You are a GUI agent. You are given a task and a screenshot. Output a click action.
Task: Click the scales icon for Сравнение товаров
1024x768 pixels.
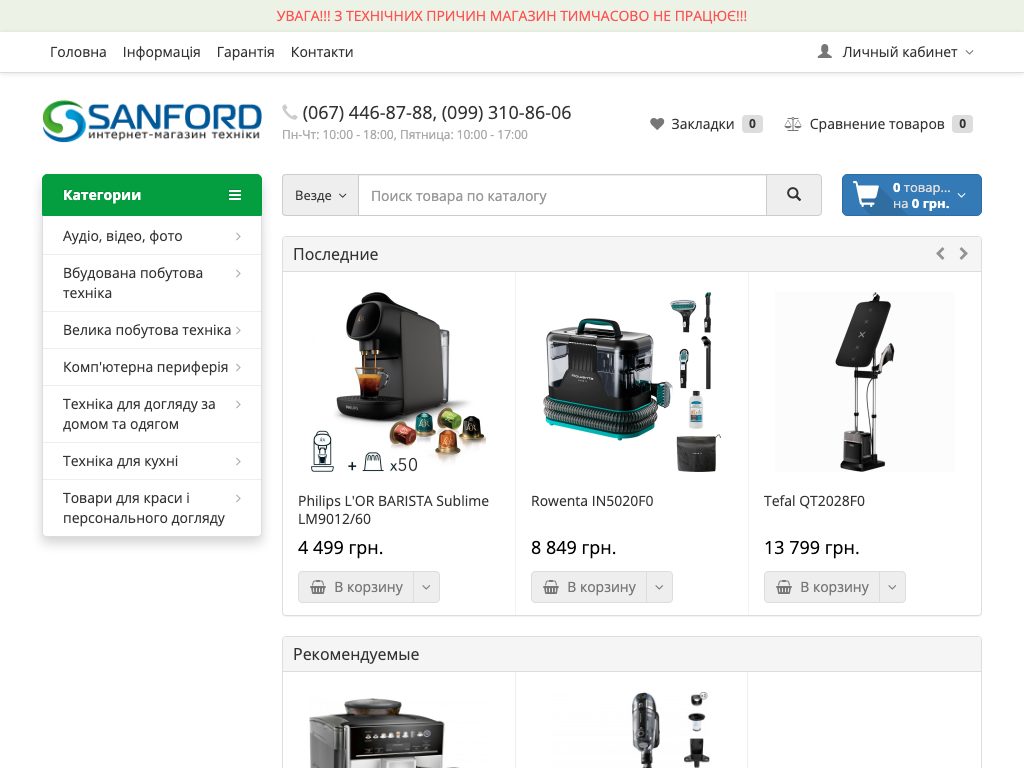[x=793, y=123]
